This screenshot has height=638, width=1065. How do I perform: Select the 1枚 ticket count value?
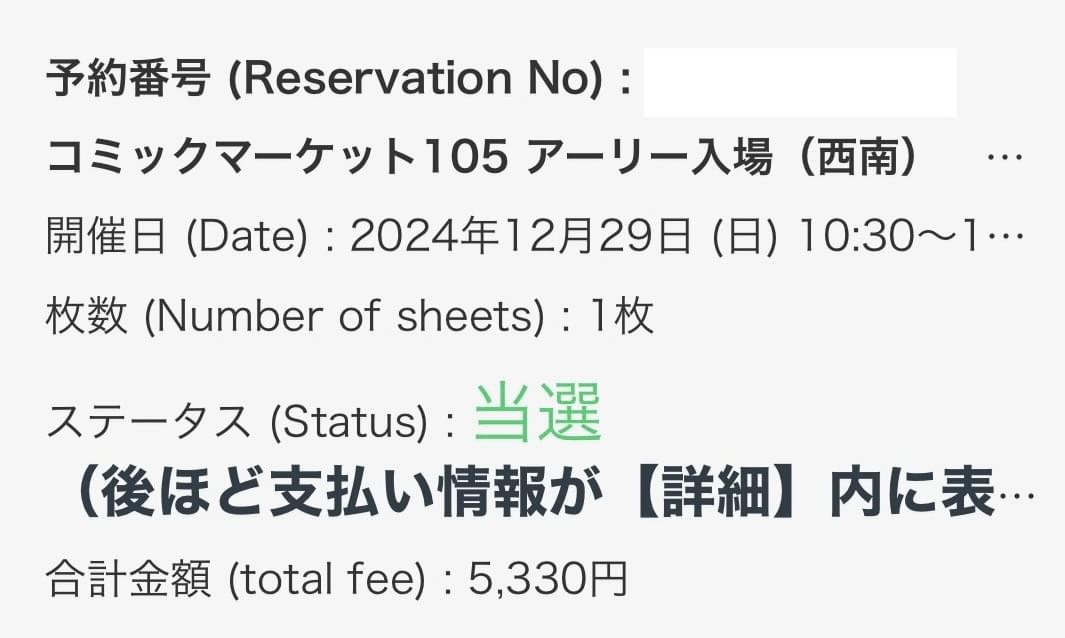(622, 316)
